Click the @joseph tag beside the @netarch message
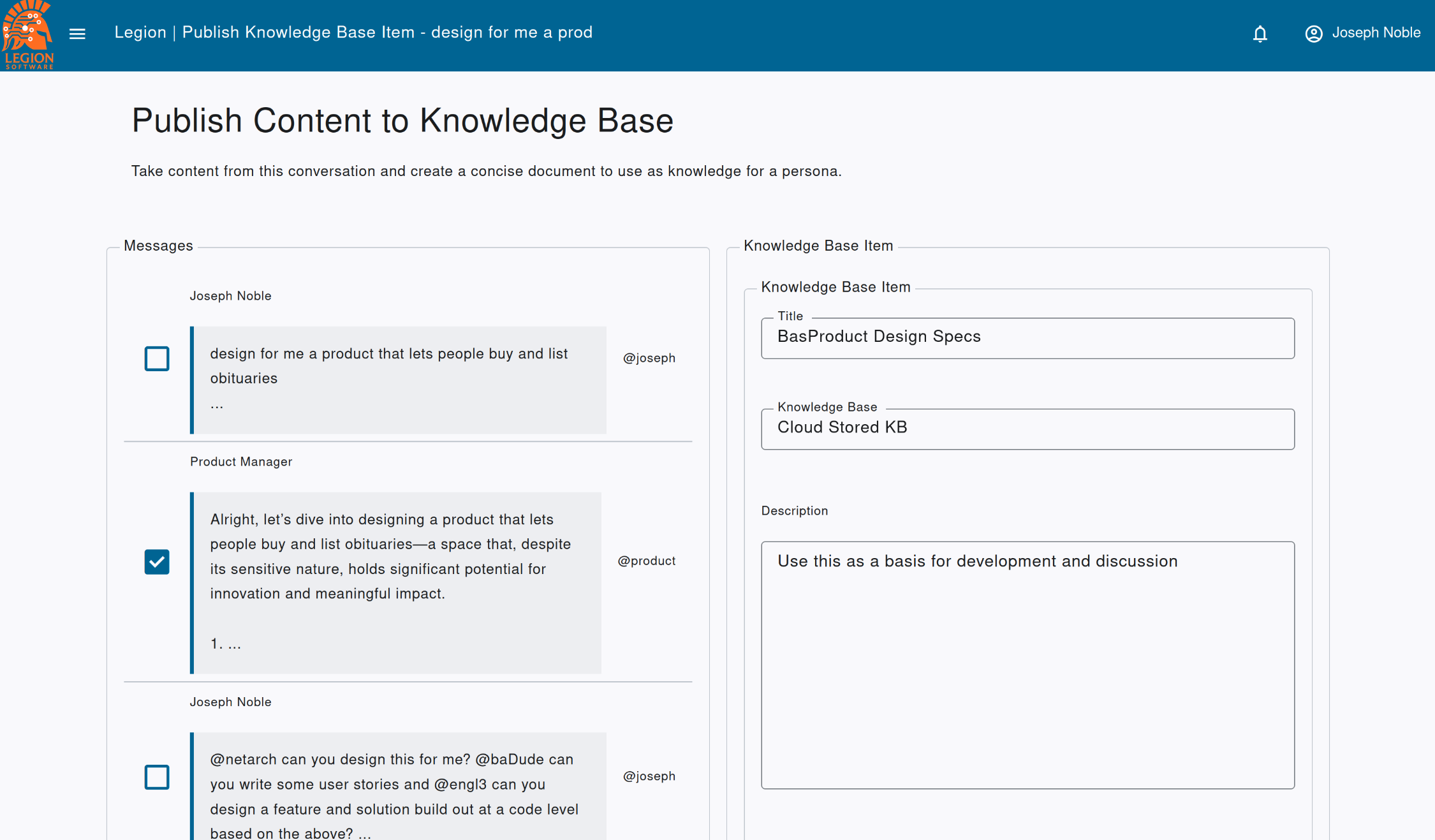This screenshot has height=840, width=1435. 649,776
